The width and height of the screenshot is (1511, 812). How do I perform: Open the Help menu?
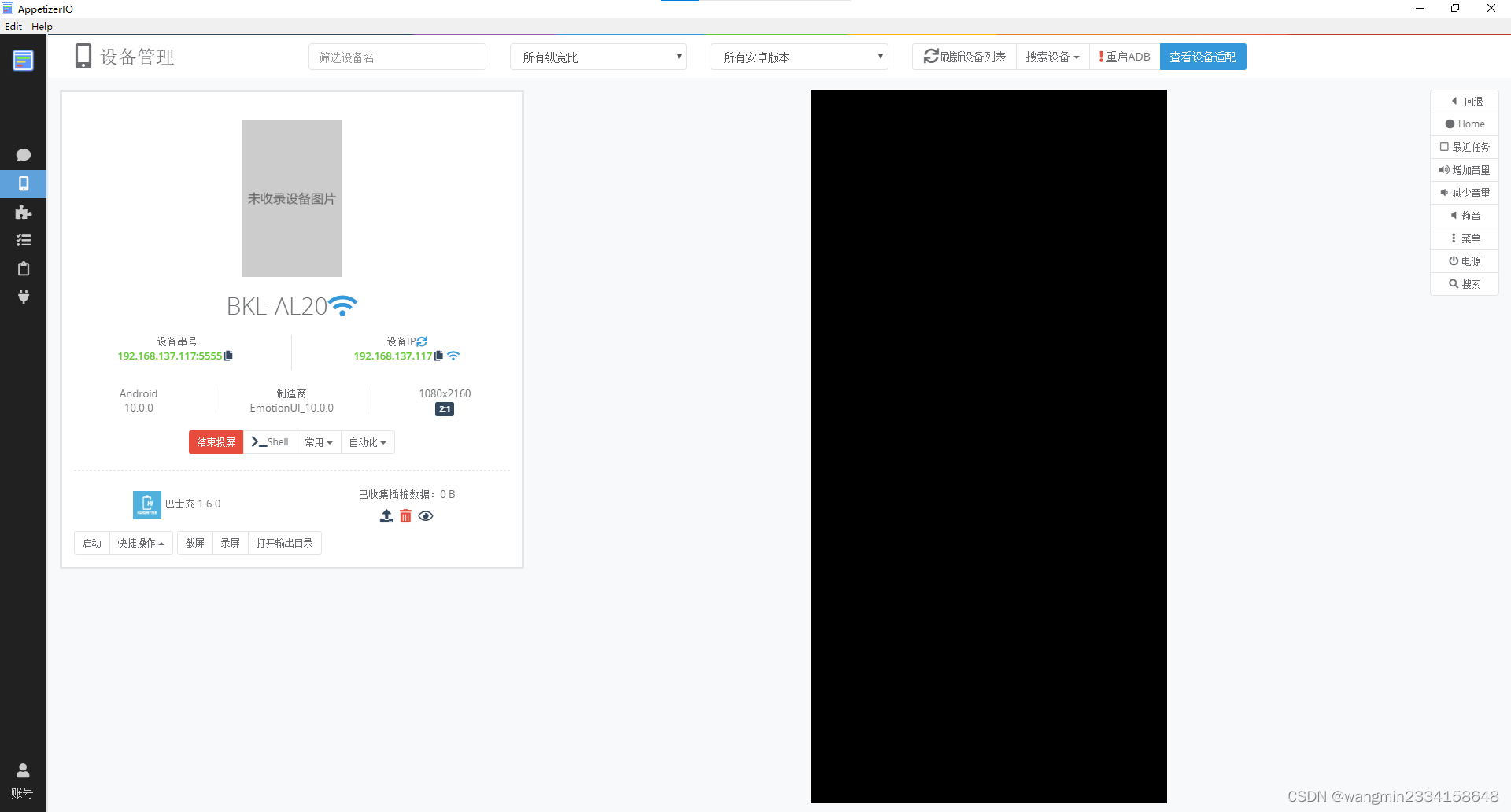coord(42,26)
